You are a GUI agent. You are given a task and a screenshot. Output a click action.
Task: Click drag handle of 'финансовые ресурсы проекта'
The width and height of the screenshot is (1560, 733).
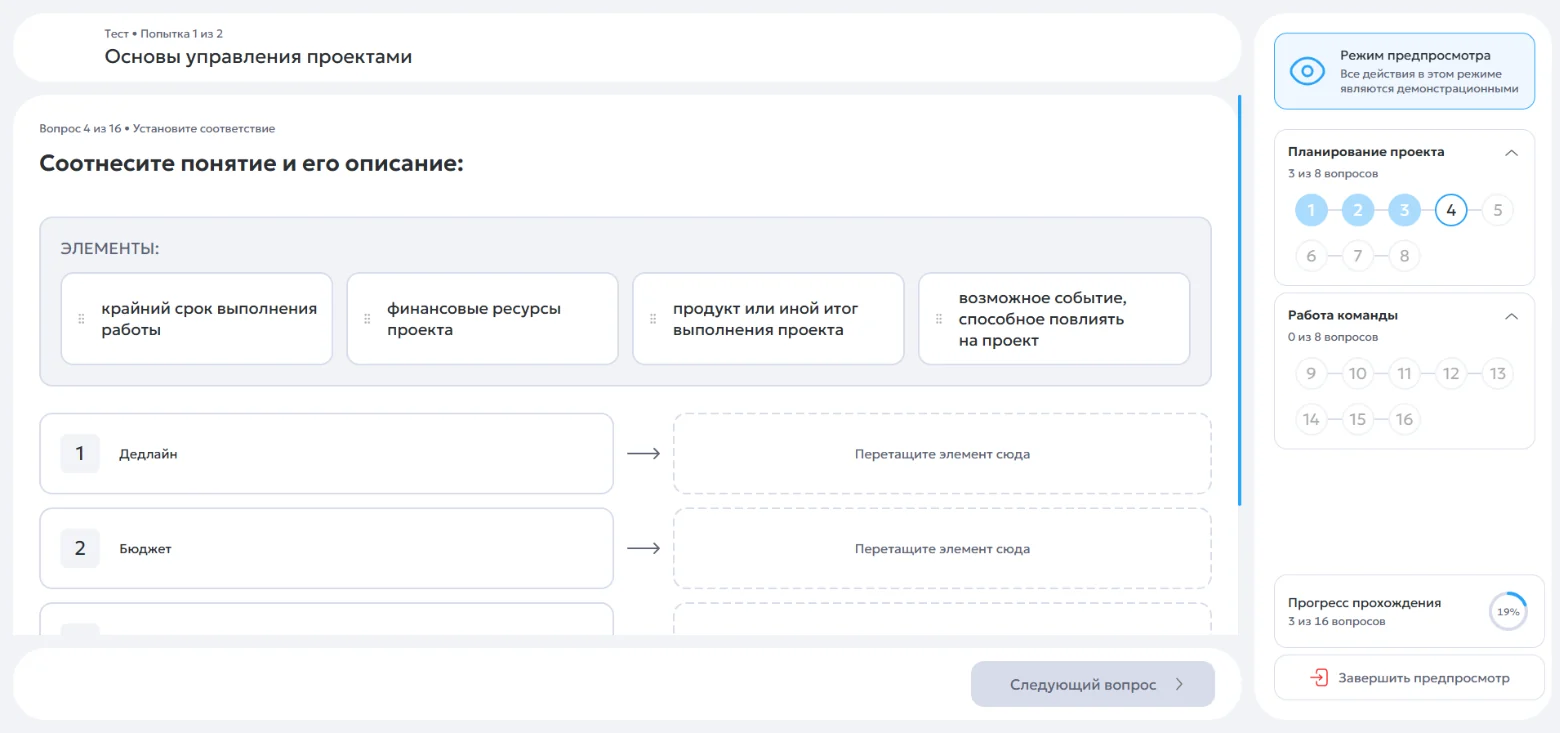[x=367, y=319]
